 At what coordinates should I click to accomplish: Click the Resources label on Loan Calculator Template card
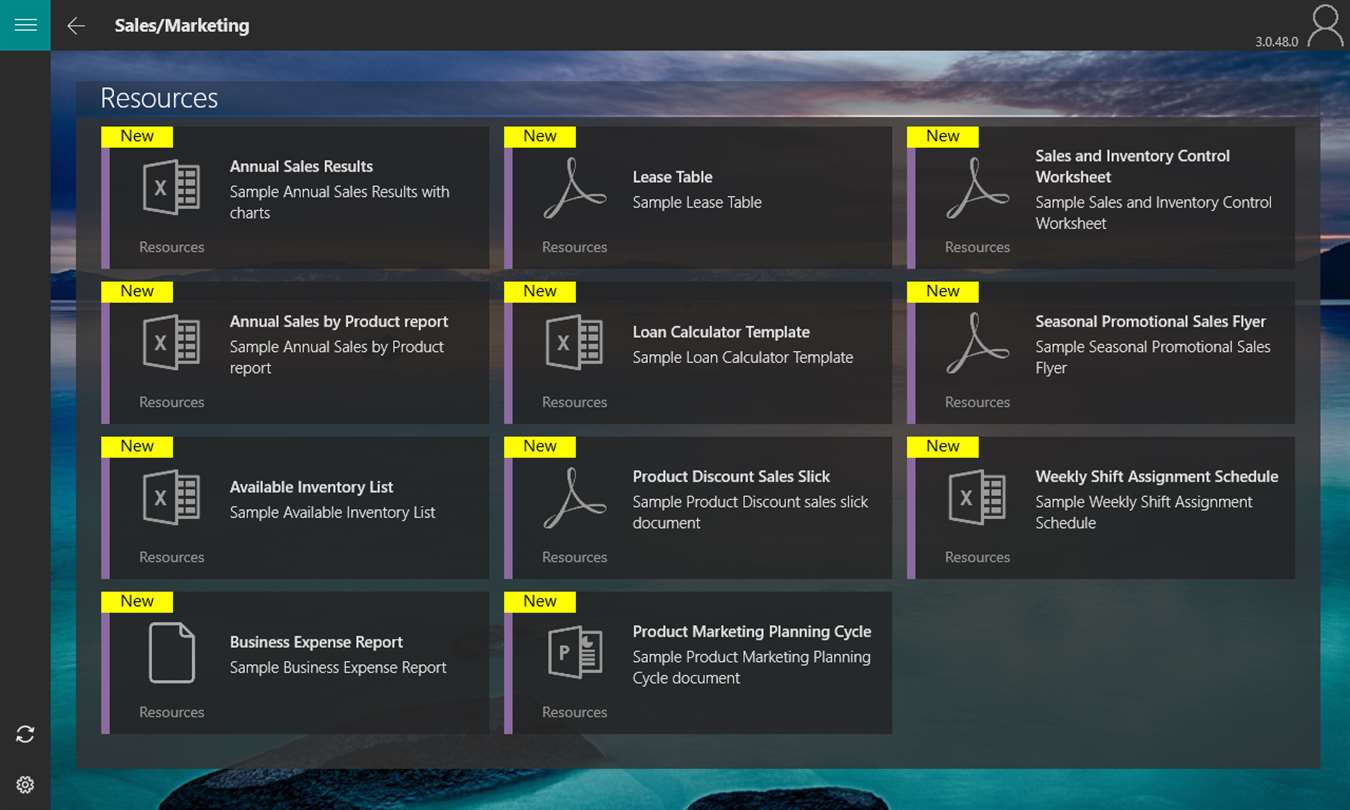[x=575, y=402]
